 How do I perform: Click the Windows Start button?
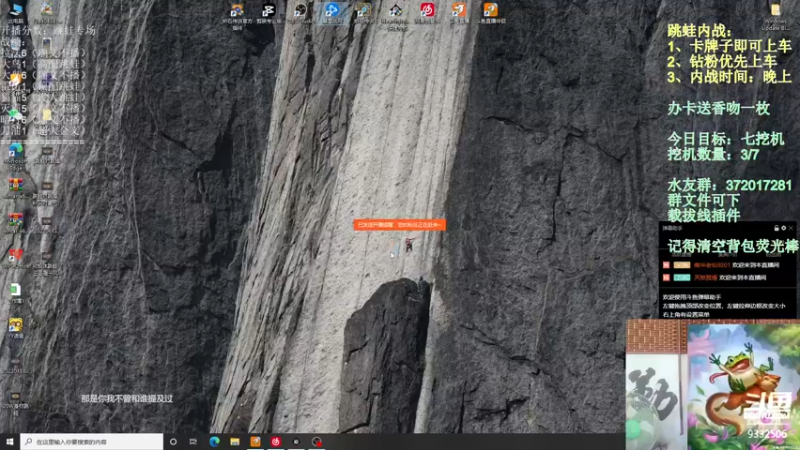click(10, 441)
